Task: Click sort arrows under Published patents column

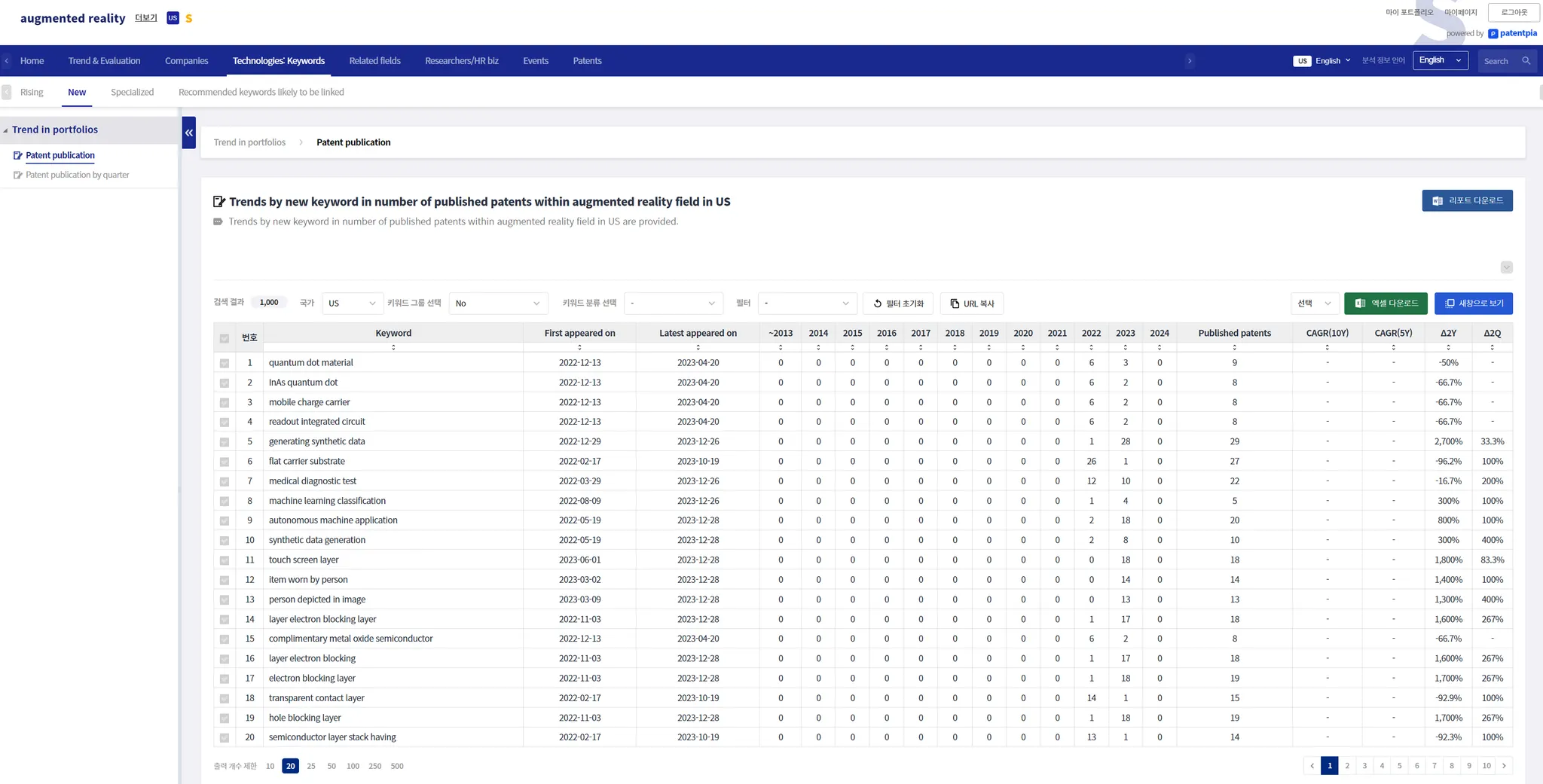Action: 1234,347
